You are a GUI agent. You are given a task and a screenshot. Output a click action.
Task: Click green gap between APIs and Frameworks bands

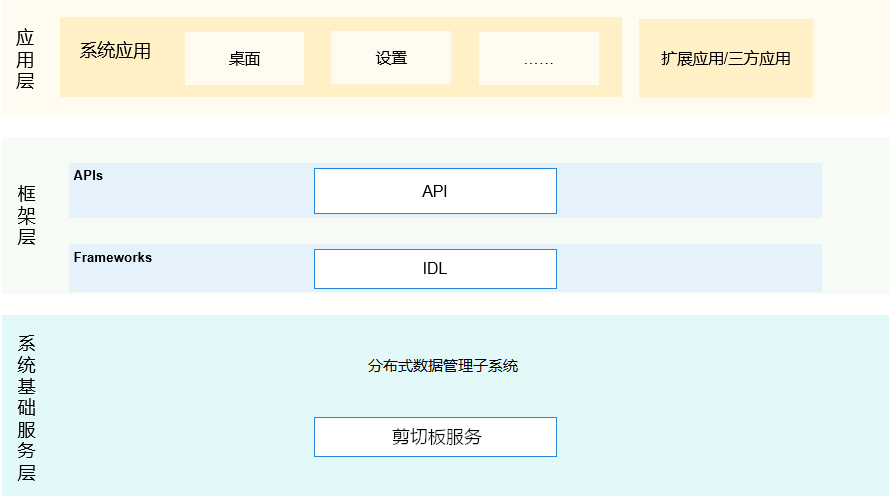pyautogui.click(x=445, y=231)
